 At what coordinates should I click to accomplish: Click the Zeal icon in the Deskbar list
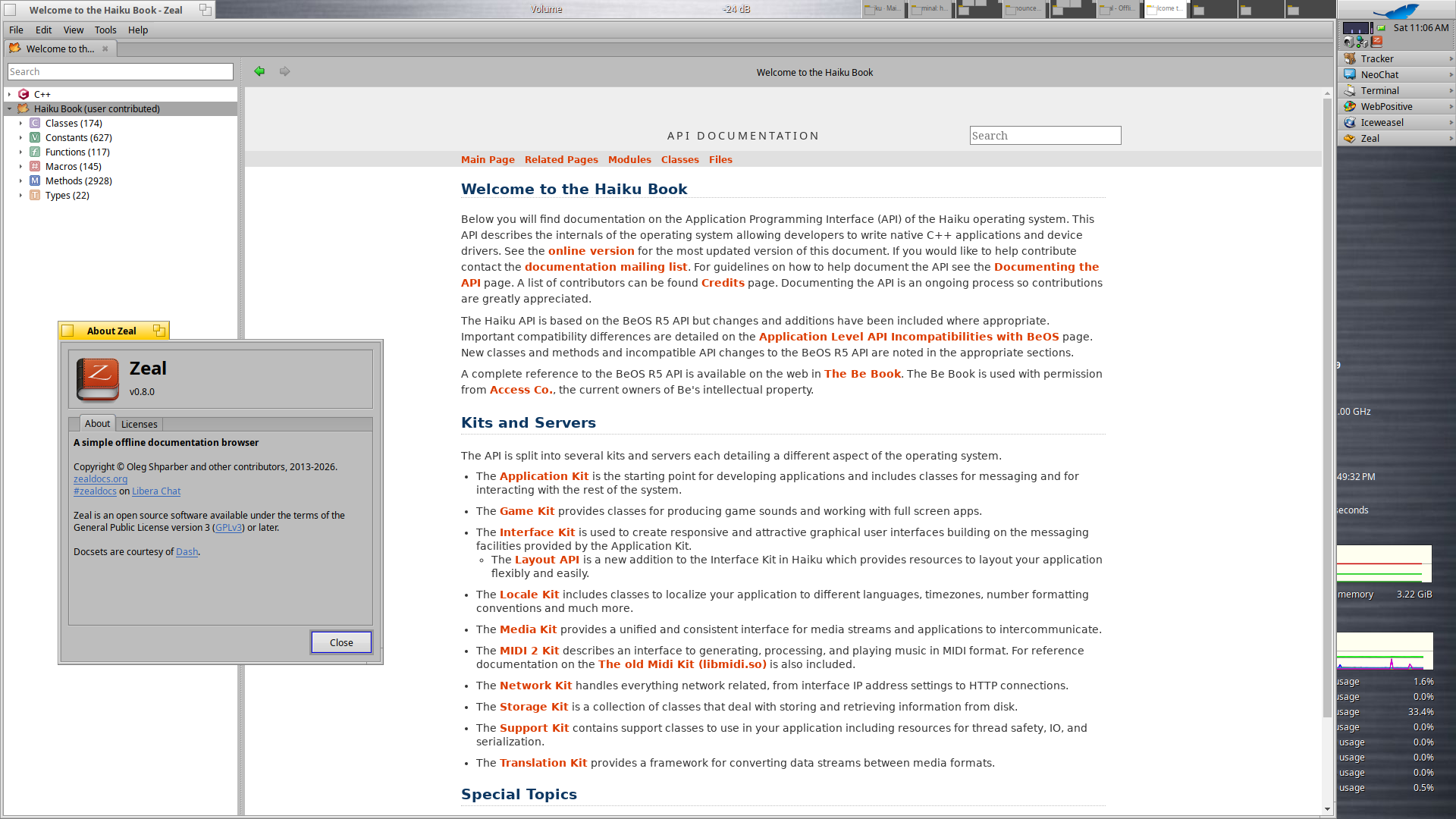click(x=1350, y=138)
